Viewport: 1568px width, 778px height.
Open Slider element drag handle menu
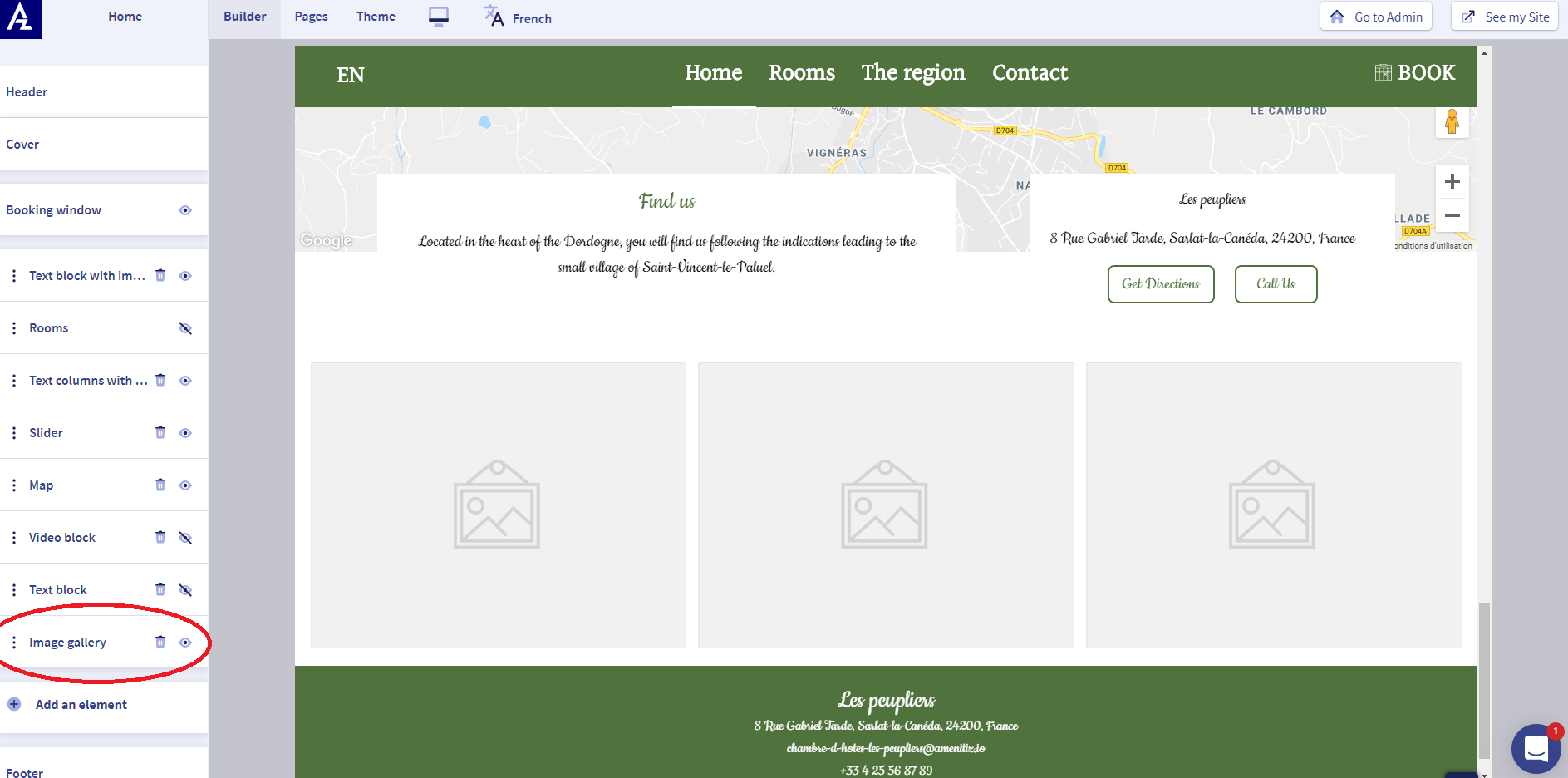(x=14, y=433)
